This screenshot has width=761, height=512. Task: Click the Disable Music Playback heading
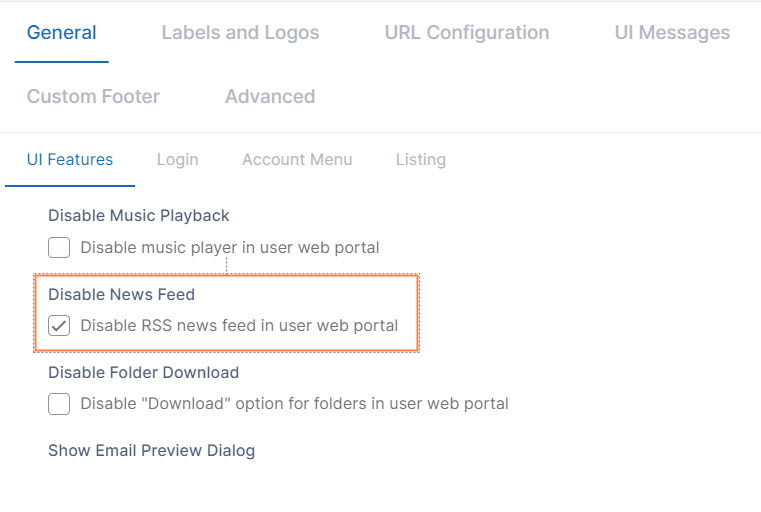pos(139,215)
